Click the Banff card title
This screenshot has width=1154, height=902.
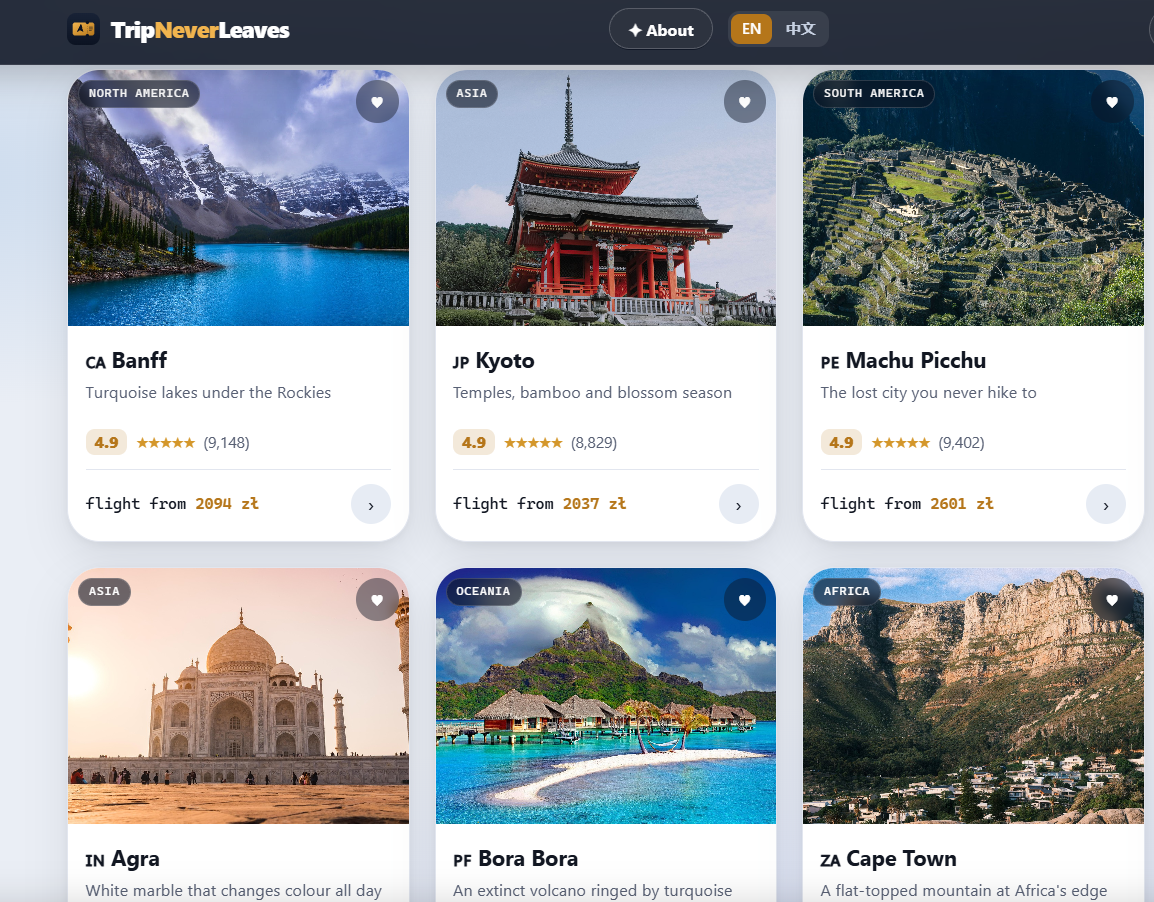click(x=127, y=361)
